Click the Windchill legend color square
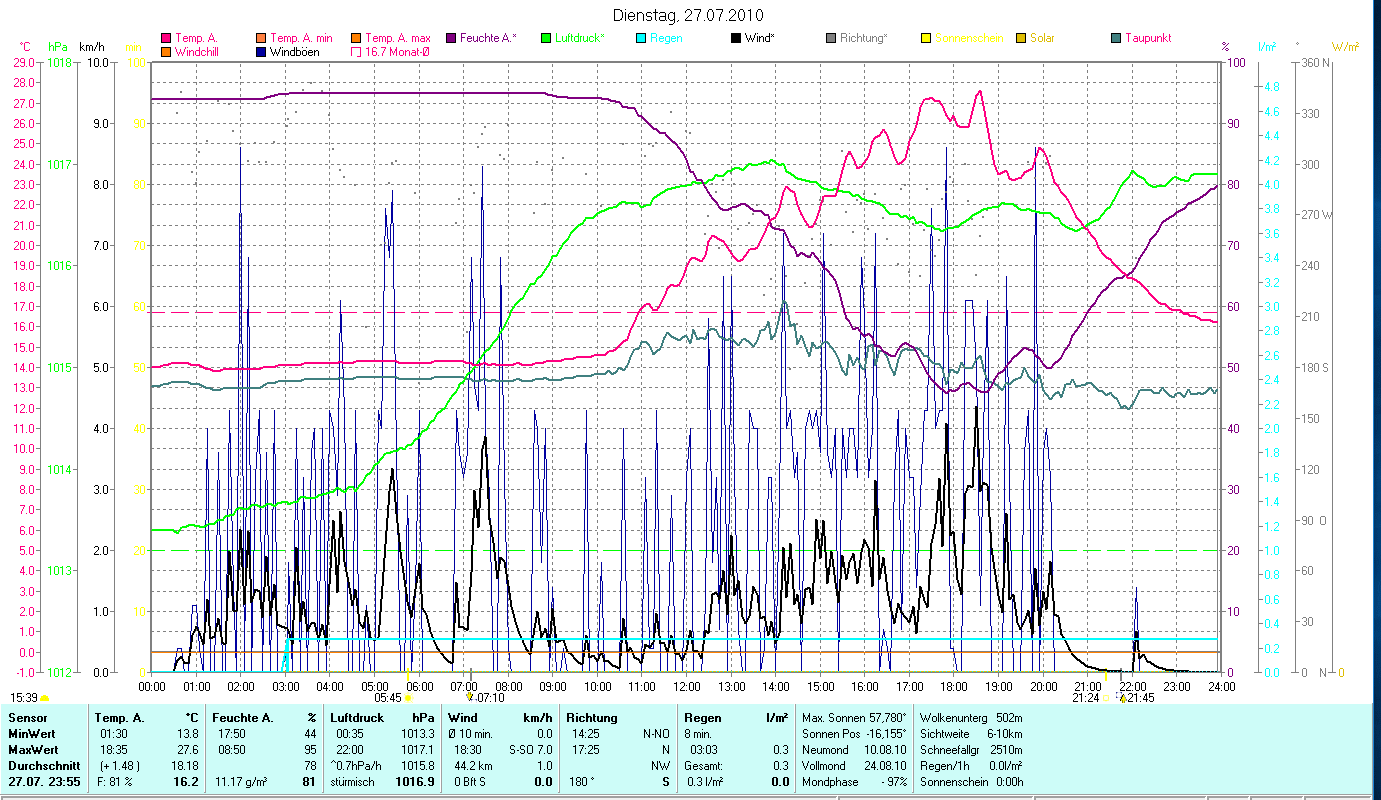This screenshot has width=1381, height=800. tap(166, 51)
